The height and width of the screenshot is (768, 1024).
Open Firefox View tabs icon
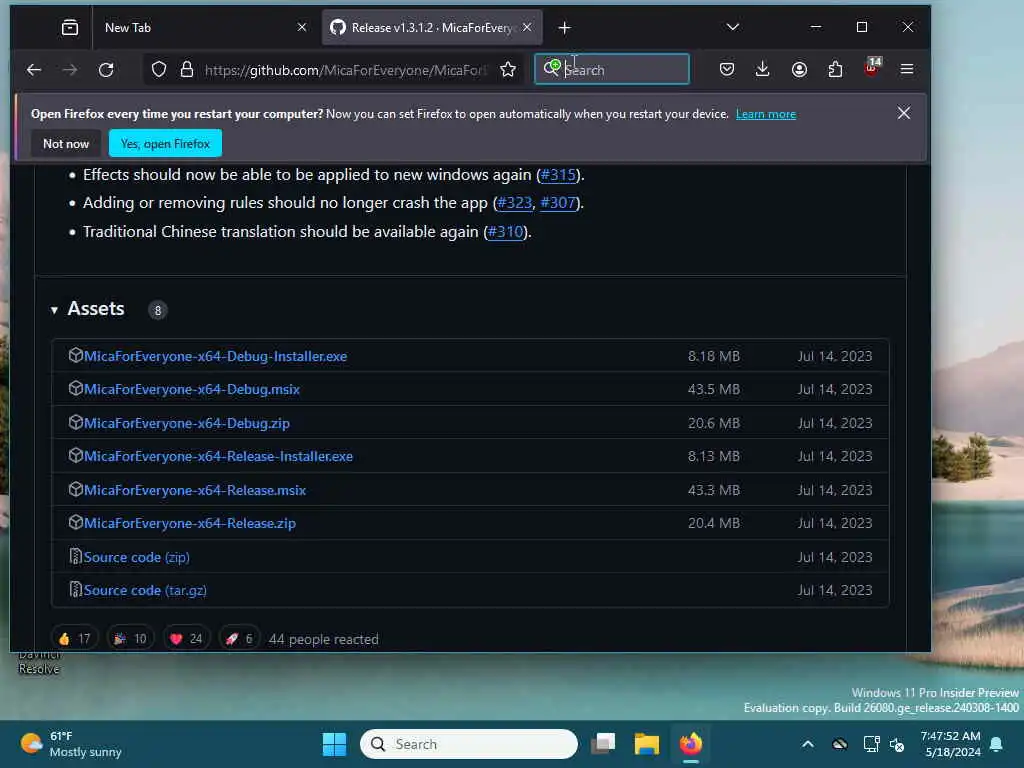[x=70, y=27]
